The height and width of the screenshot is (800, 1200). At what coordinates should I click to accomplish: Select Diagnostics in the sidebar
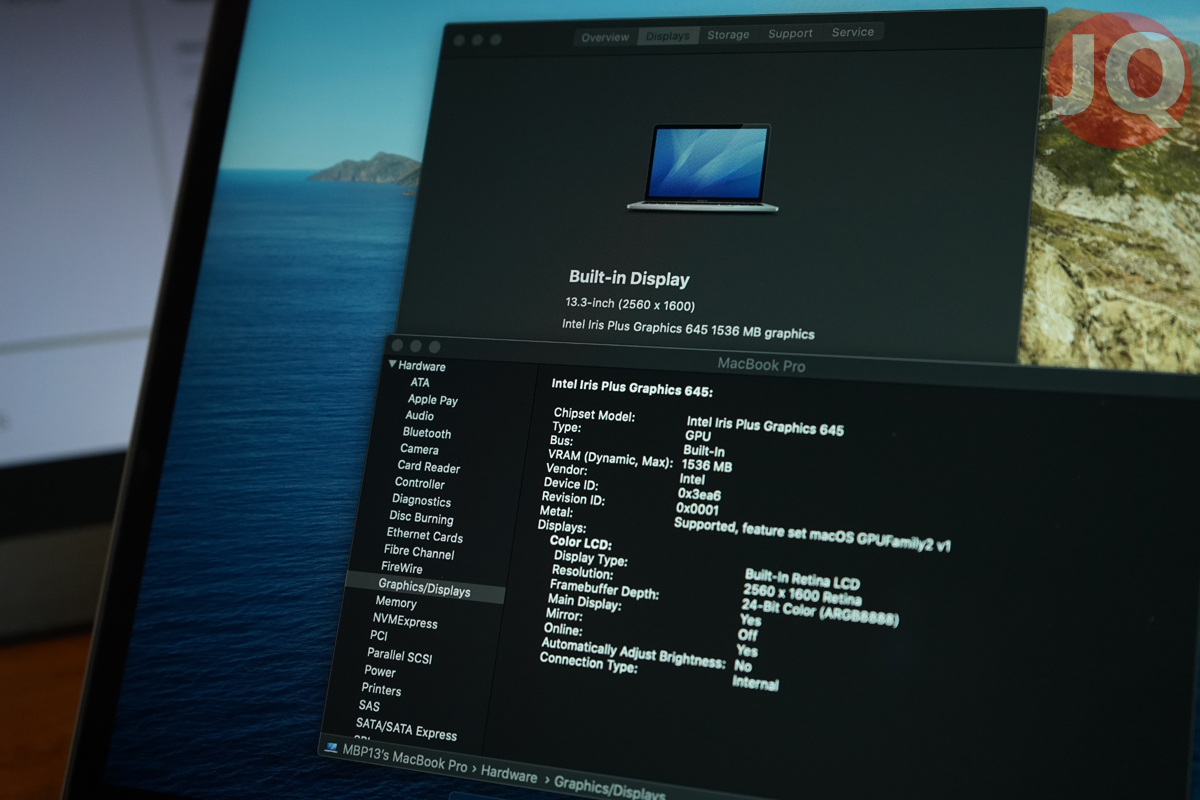[422, 501]
